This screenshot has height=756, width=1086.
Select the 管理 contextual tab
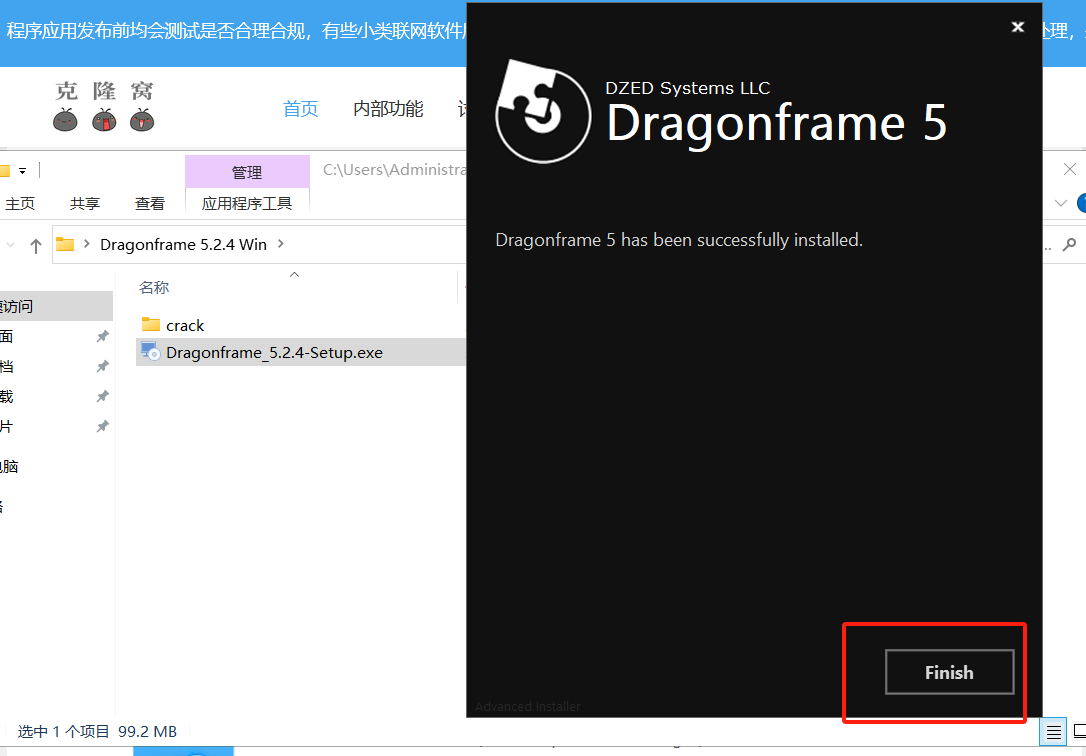pos(247,172)
